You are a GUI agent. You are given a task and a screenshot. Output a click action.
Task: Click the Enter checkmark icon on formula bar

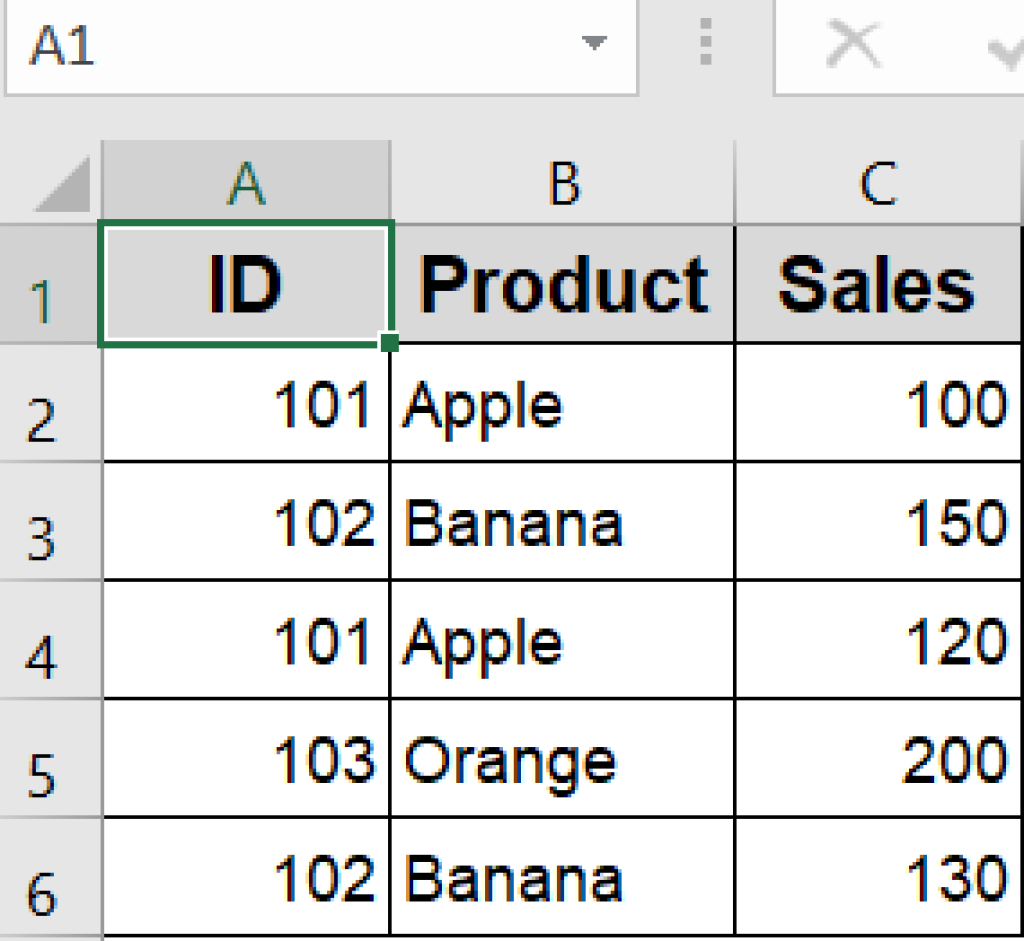point(1005,45)
